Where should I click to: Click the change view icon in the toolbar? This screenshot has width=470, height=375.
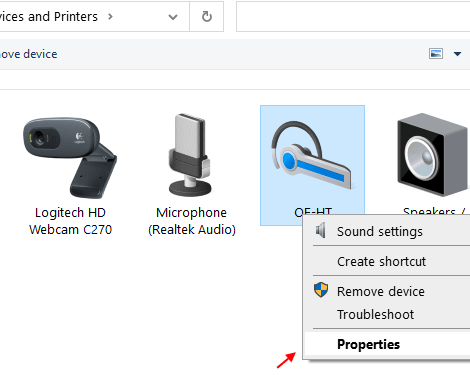[436, 54]
